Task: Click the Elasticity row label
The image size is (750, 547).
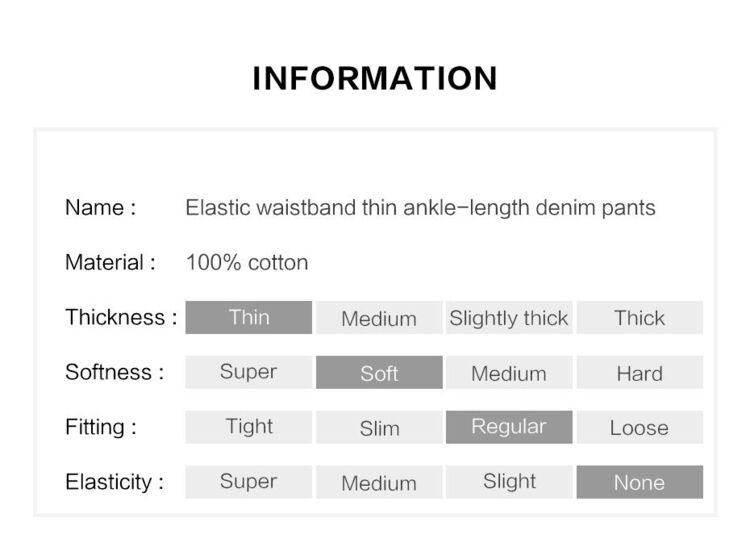Action: (114, 482)
